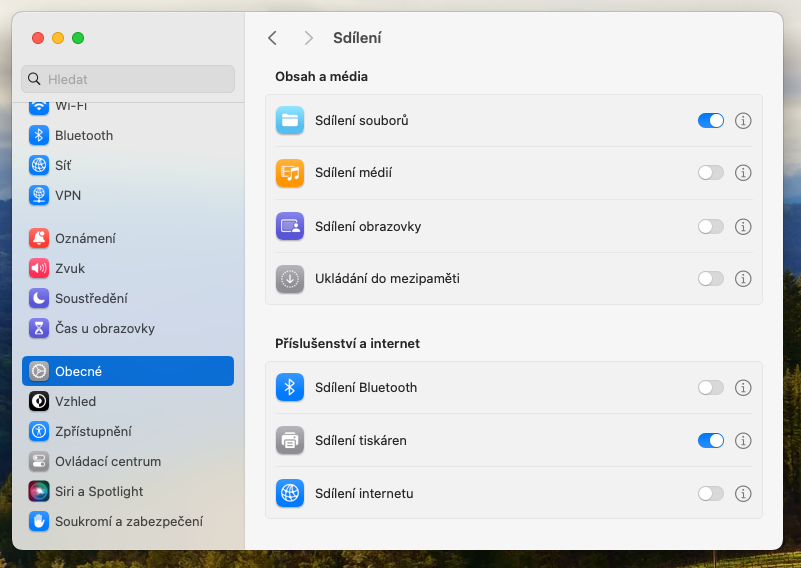Viewport: 801px width, 568px height.
Task: Turn off Sdílení tiskáren toggle
Action: point(711,440)
